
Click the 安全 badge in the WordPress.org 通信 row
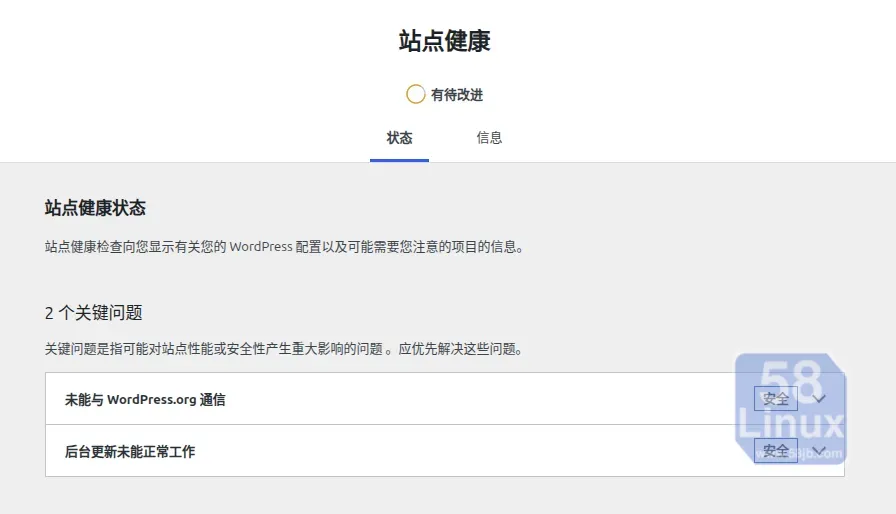775,399
